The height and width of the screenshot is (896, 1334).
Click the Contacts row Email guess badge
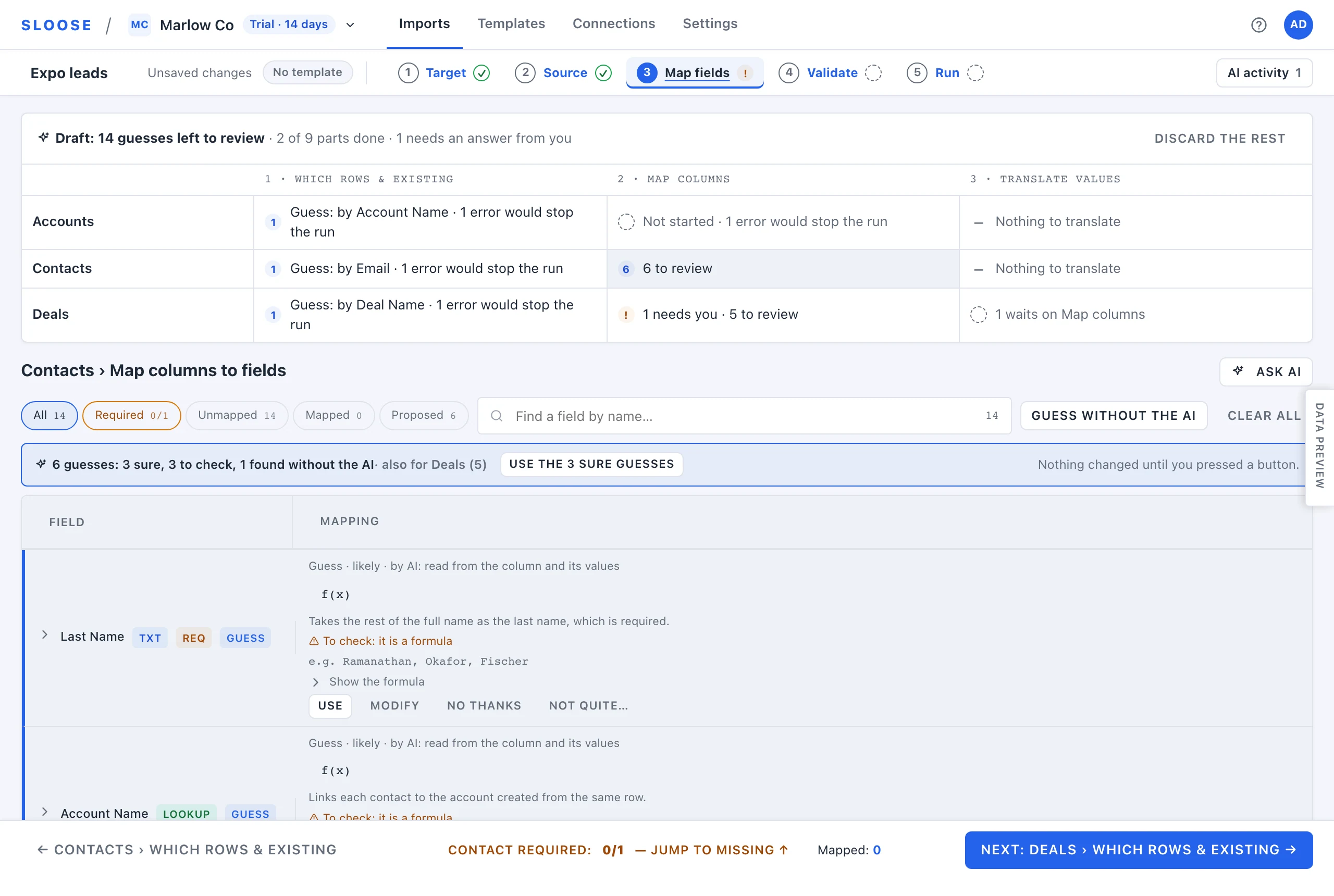[273, 269]
